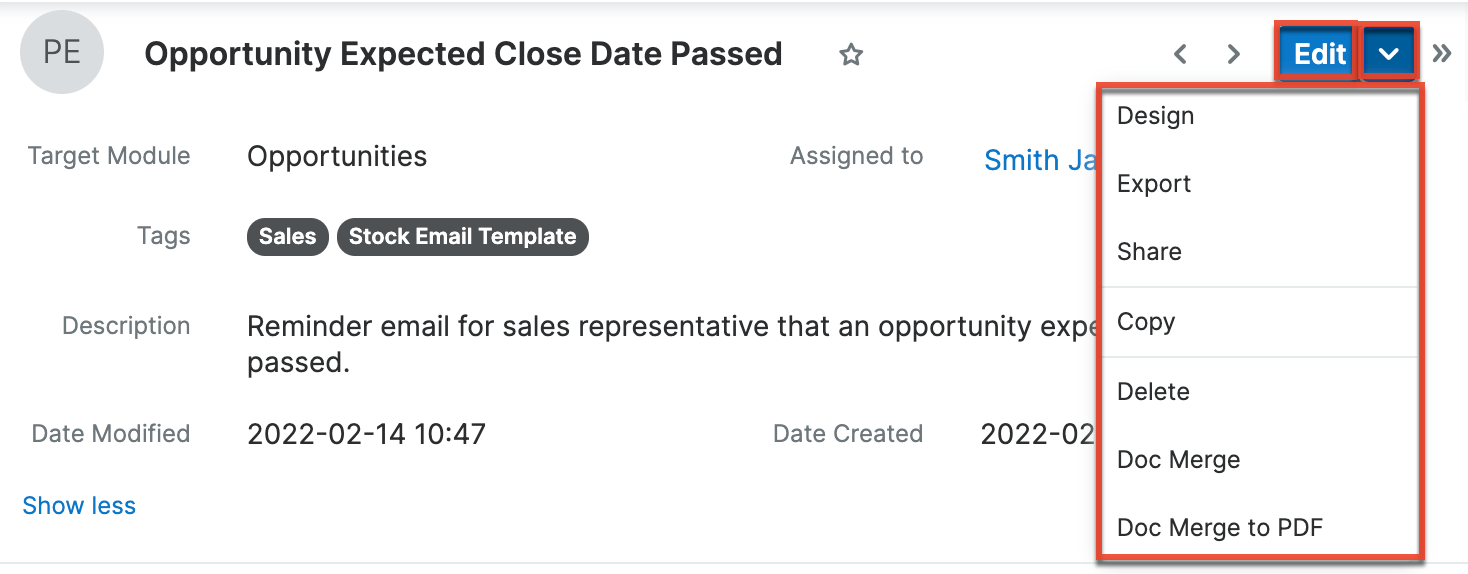Collapse details via Show less link
The image size is (1468, 574).
pyautogui.click(x=79, y=506)
